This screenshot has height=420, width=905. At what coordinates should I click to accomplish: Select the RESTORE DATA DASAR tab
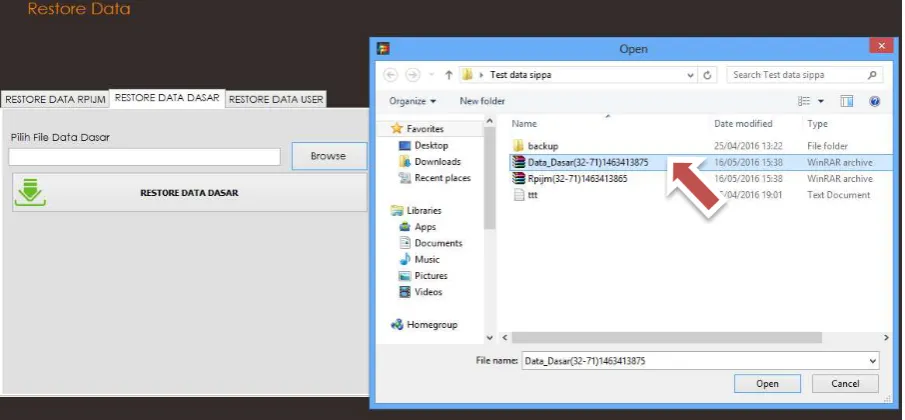tap(167, 98)
